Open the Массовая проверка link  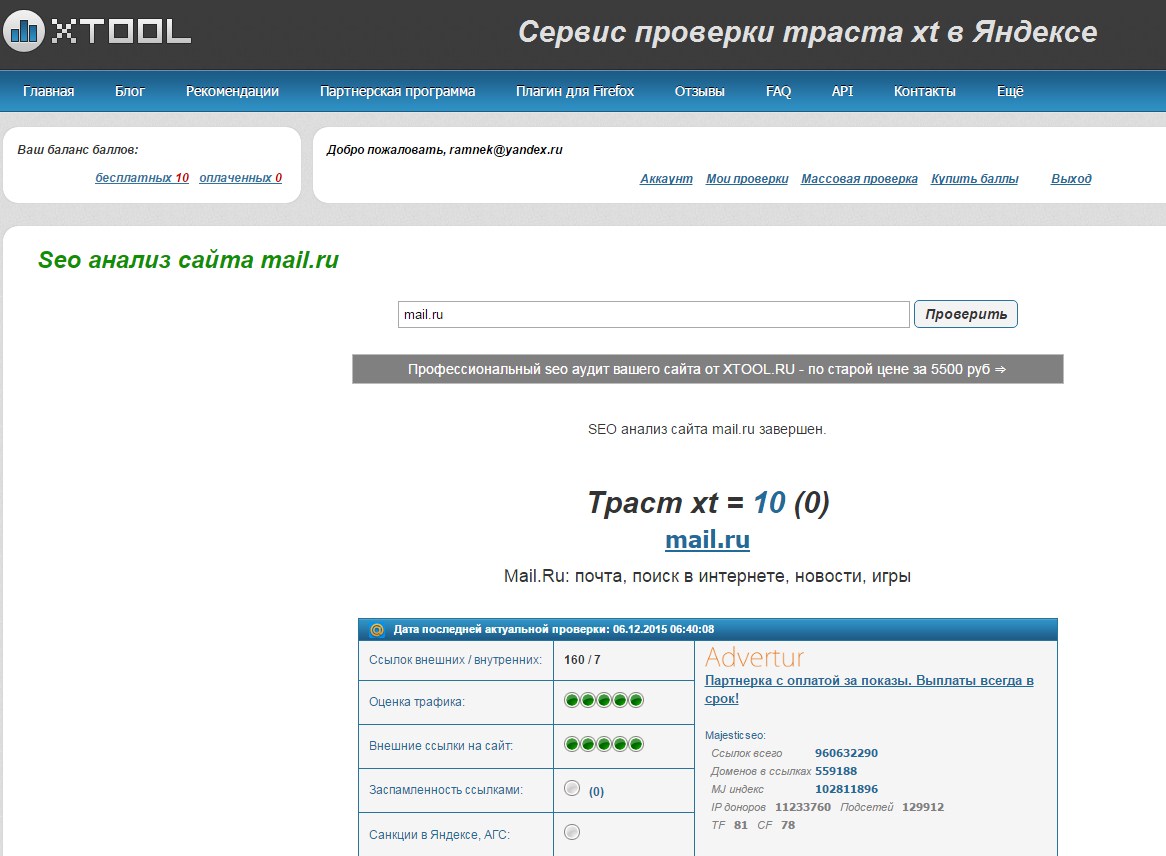pos(859,179)
